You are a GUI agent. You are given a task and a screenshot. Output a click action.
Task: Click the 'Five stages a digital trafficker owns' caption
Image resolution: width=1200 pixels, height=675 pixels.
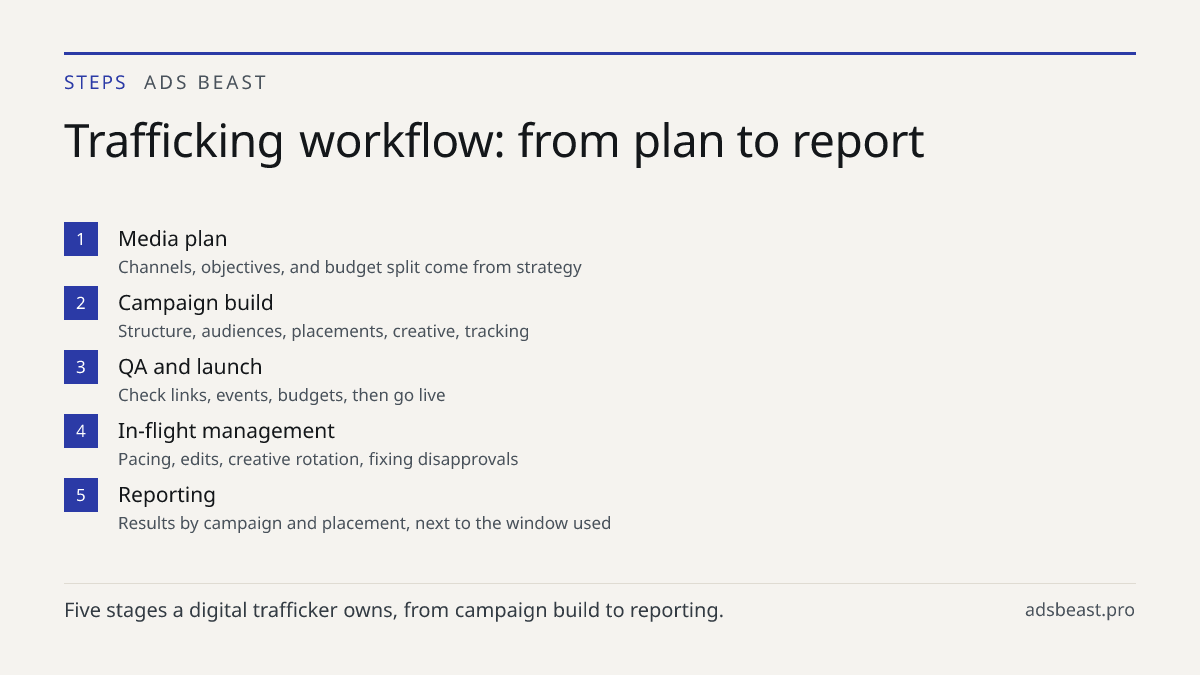point(394,610)
